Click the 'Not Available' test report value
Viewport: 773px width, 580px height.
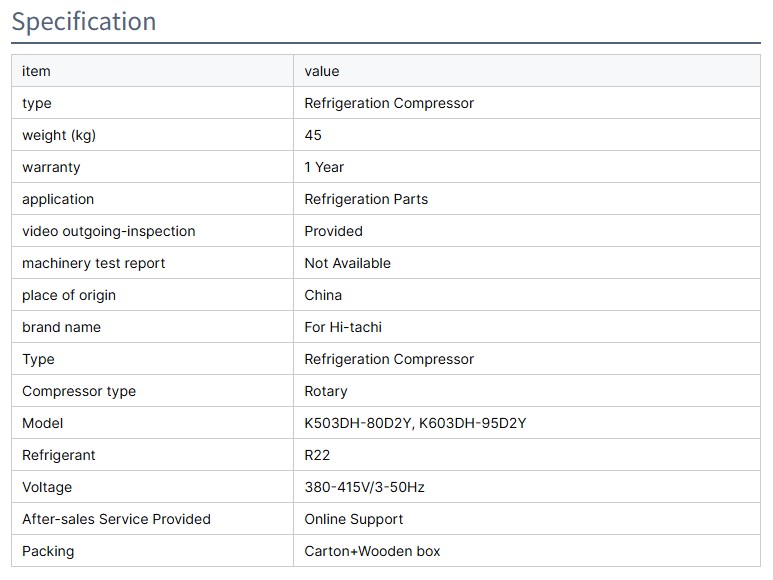click(347, 263)
